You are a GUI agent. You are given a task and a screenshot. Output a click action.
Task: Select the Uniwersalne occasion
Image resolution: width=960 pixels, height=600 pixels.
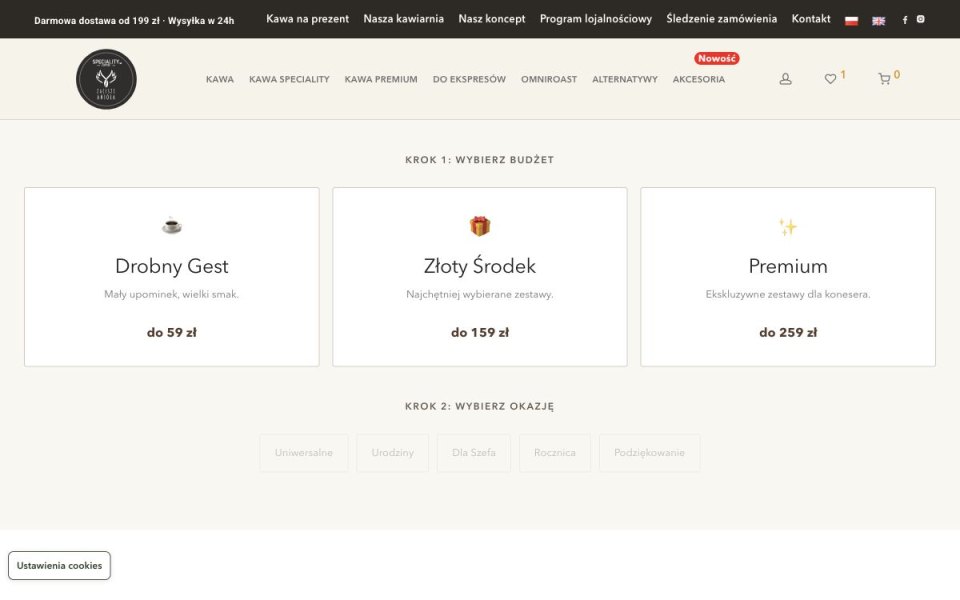pyautogui.click(x=304, y=452)
